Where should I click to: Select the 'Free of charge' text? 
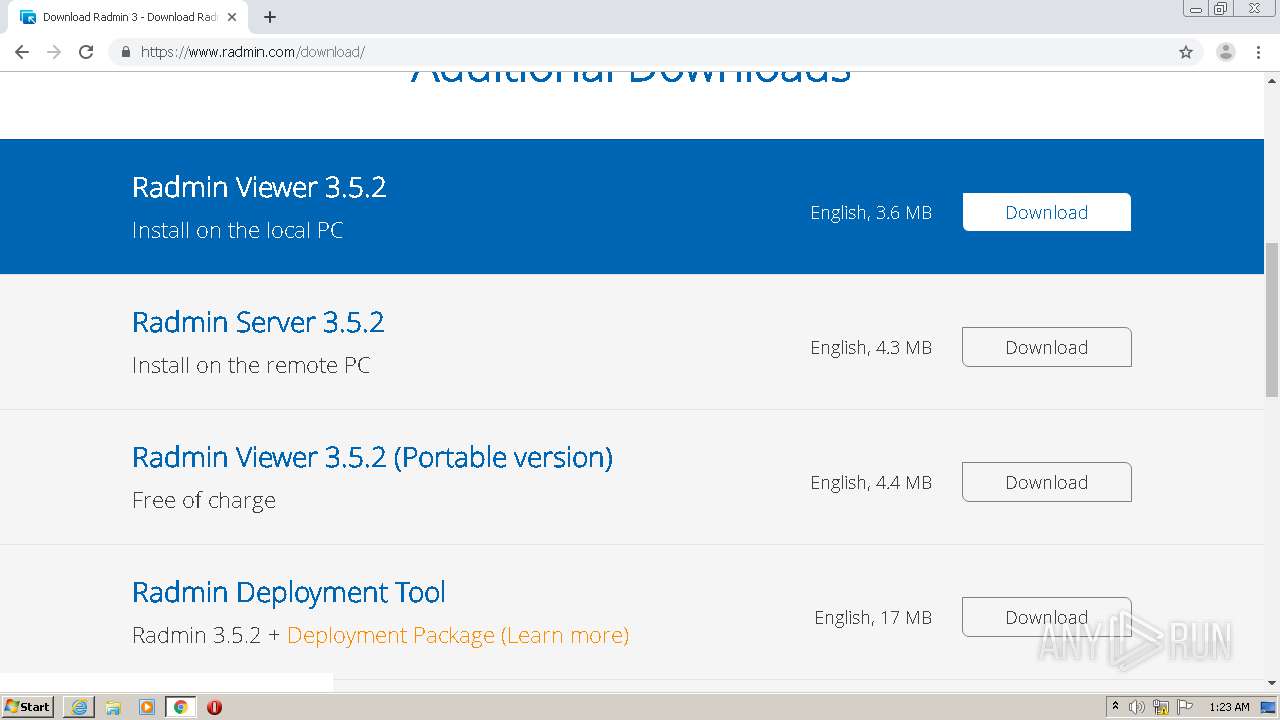point(204,500)
